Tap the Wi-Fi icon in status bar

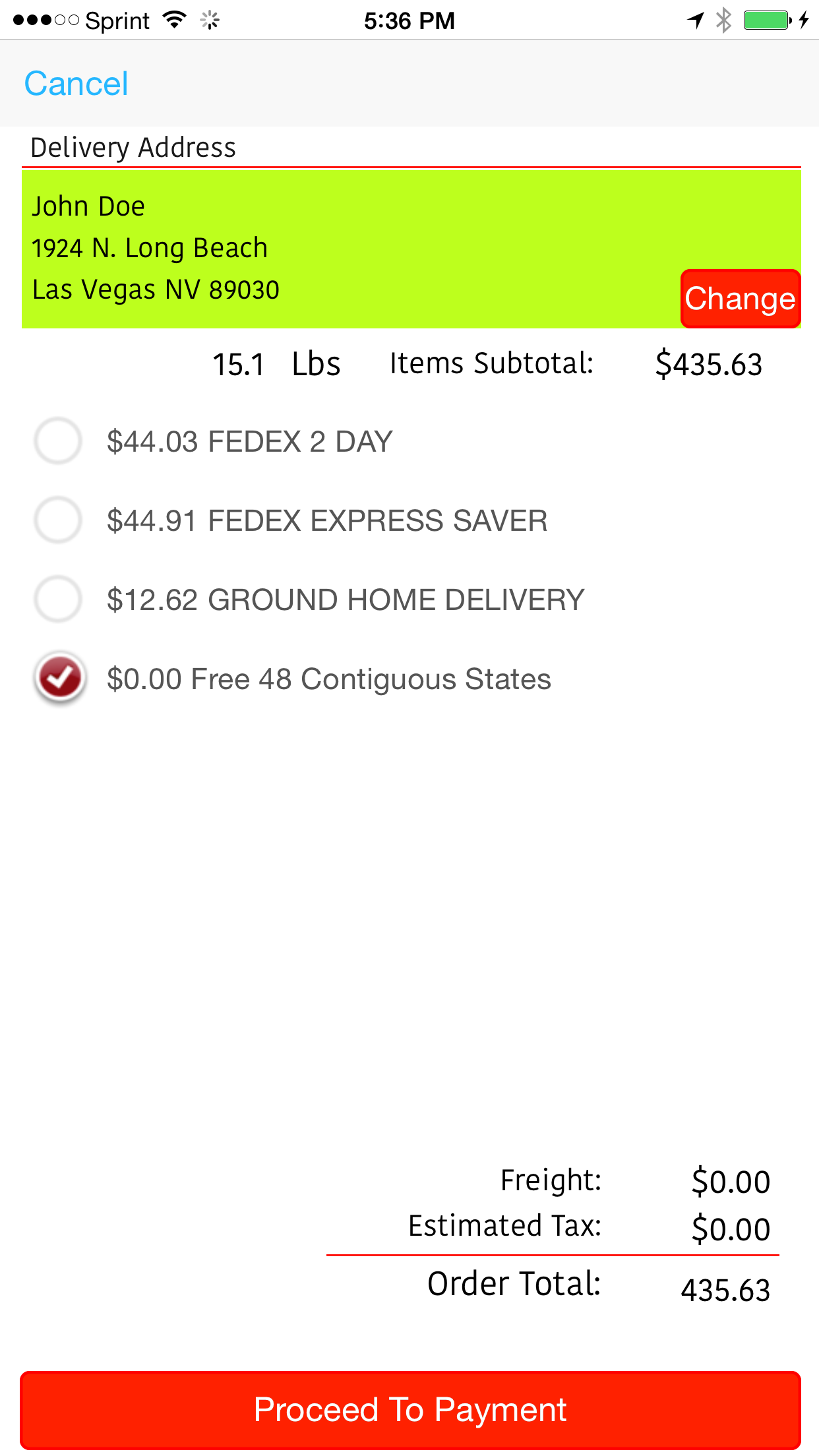175,20
